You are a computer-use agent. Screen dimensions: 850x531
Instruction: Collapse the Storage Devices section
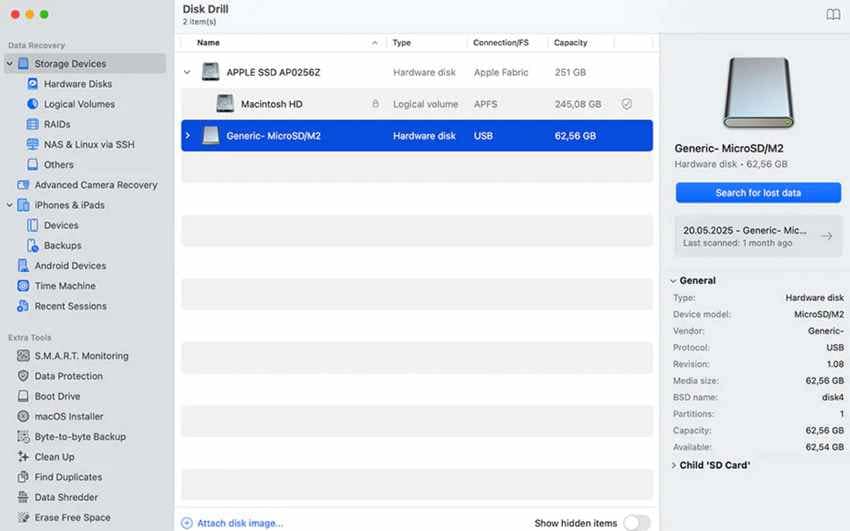pyautogui.click(x=10, y=63)
